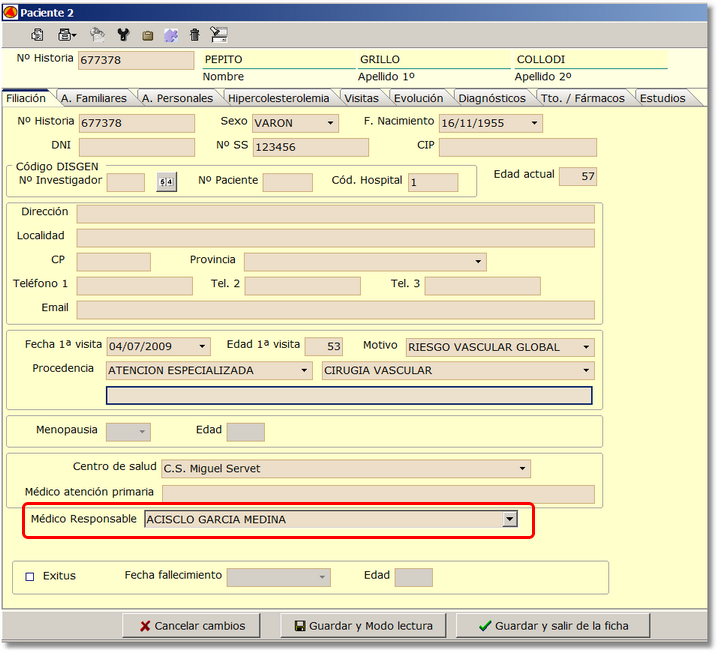This screenshot has height=653, width=718.
Task: Open the Fecha 1ª visita date picker
Action: pyautogui.click(x=202, y=347)
